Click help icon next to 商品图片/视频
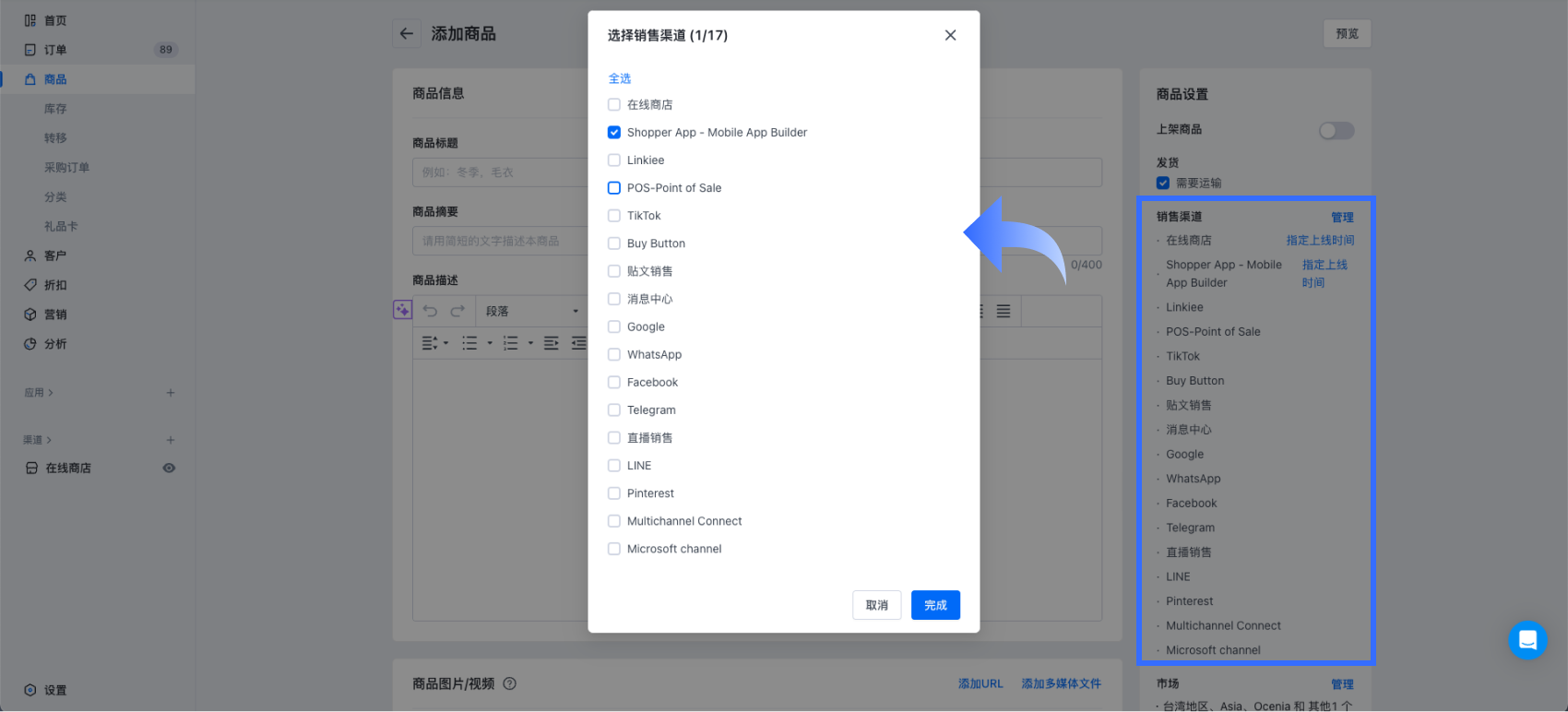1568x712 pixels. 510,683
